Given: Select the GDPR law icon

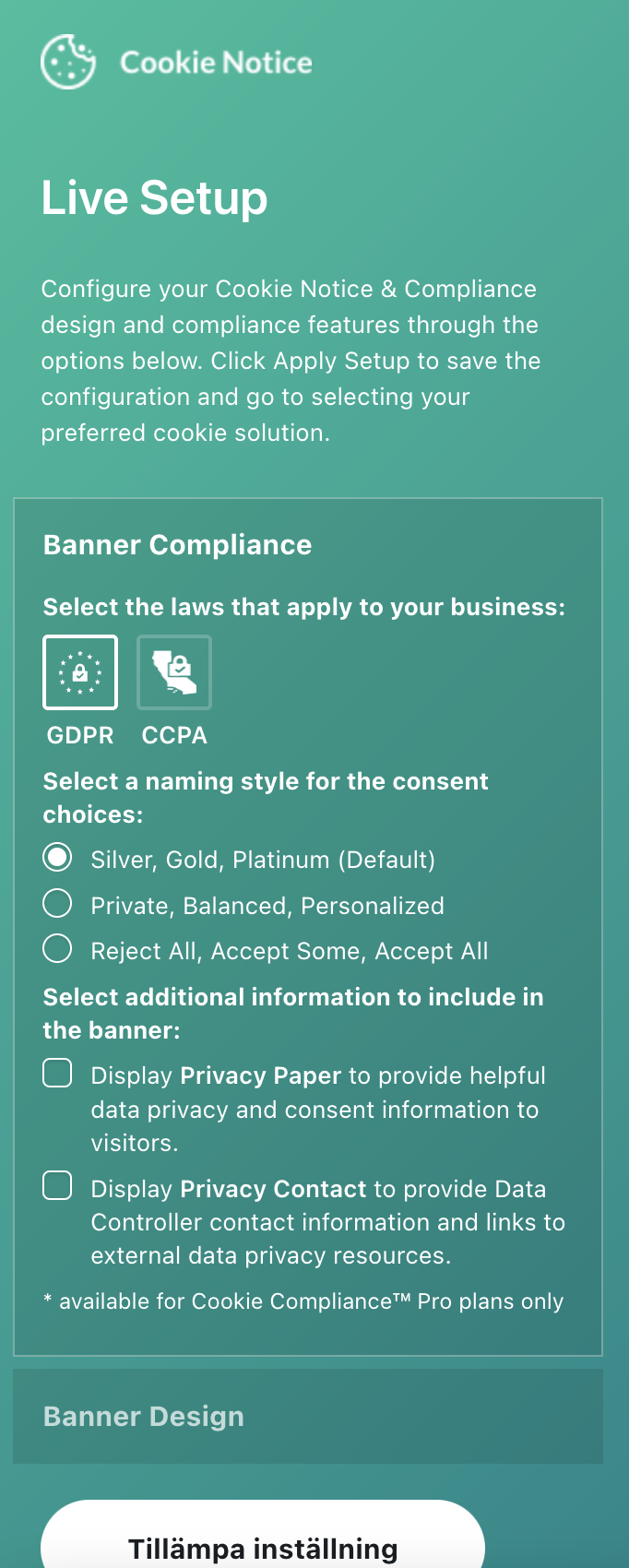Looking at the screenshot, I should pyautogui.click(x=80, y=672).
